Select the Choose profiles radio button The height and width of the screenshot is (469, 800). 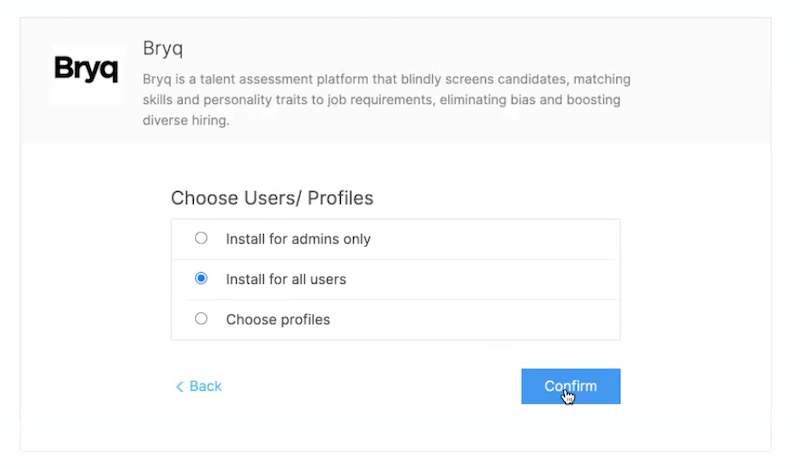pyautogui.click(x=201, y=319)
